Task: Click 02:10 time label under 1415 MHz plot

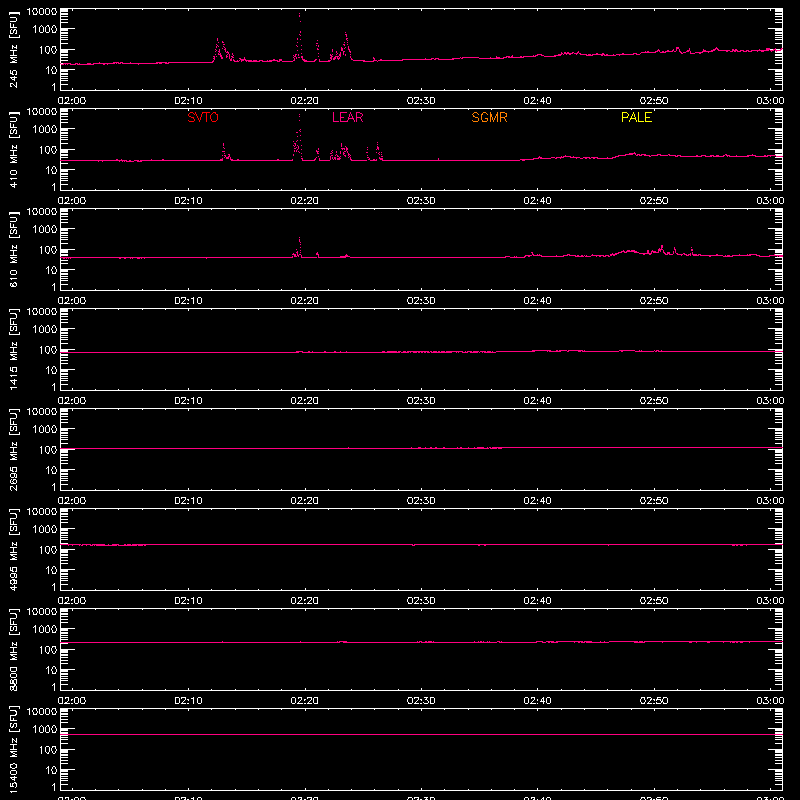Action: (188, 401)
